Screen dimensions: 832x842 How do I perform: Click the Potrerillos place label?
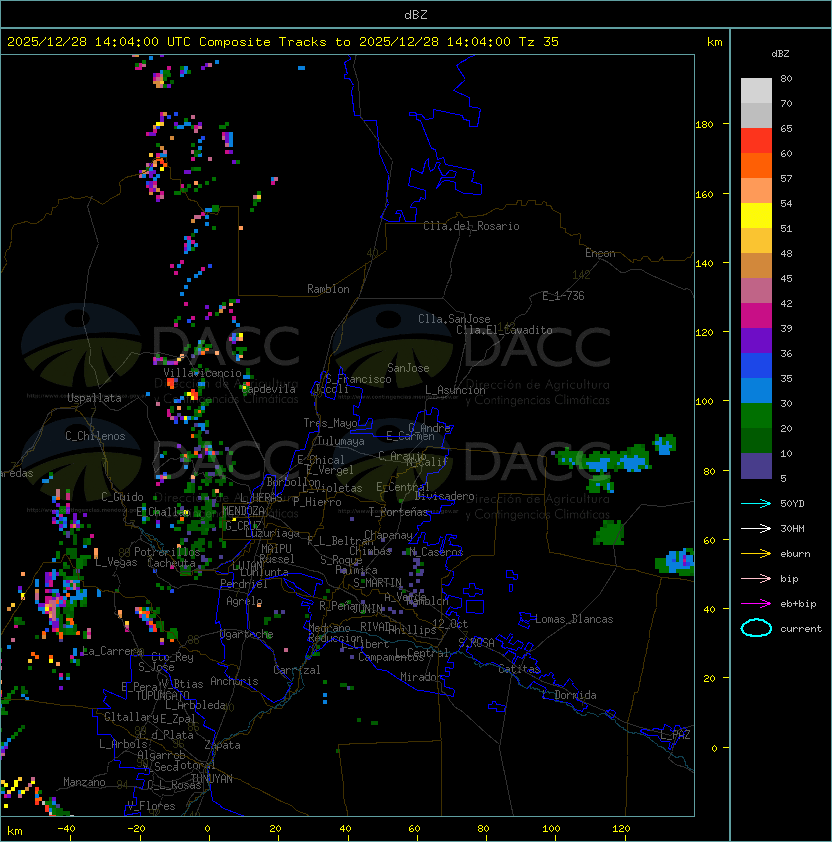tap(167, 551)
